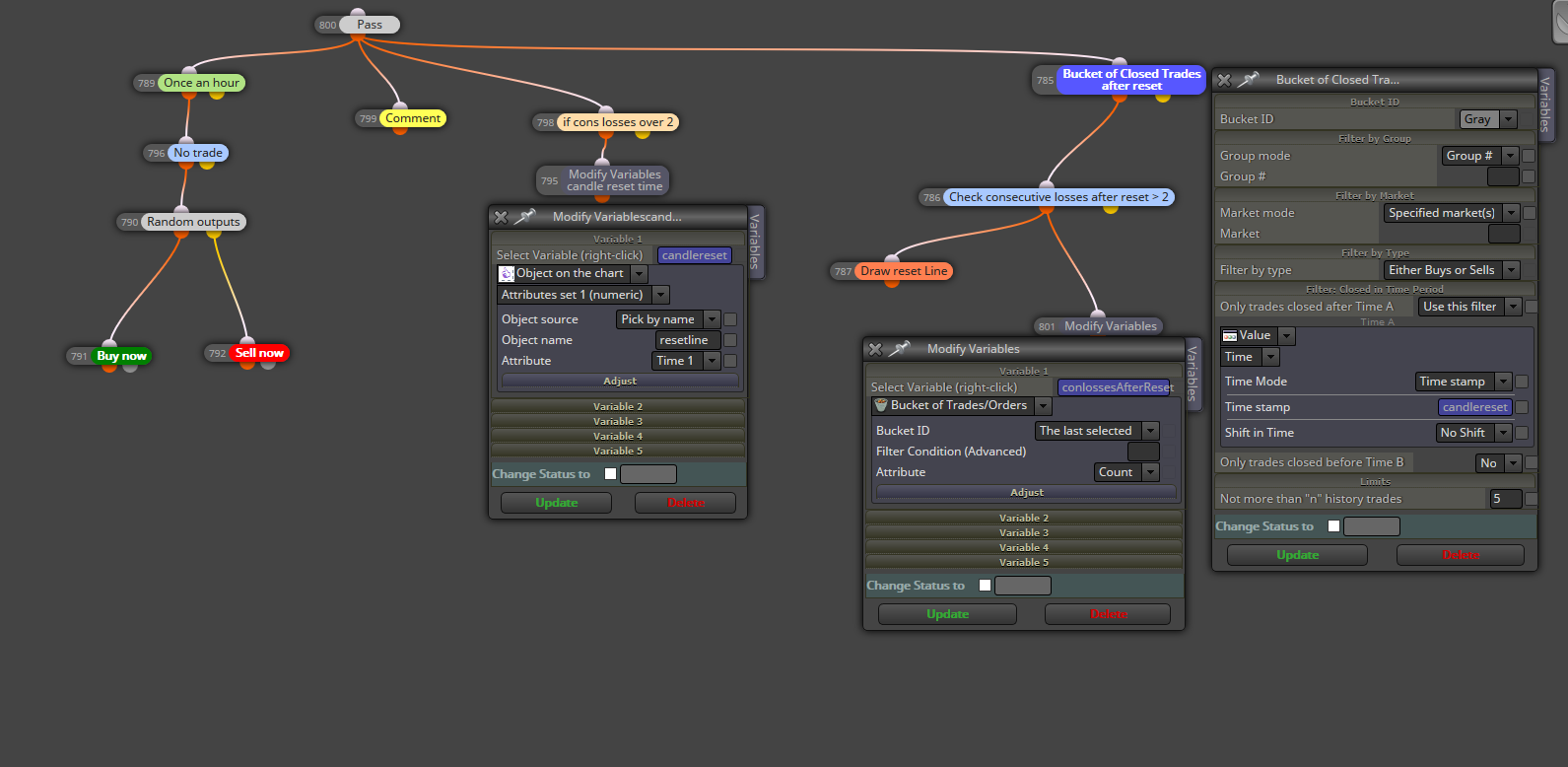
Task: Click yellow output dot under Random outputs node
Action: pyautogui.click(x=214, y=234)
